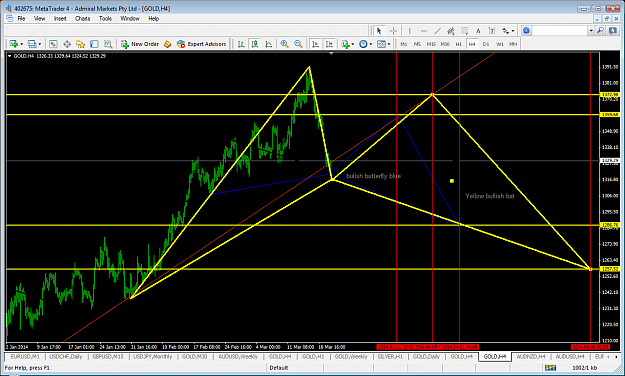
Task: Expand the Templates dropdown arrow
Action: [x=389, y=44]
